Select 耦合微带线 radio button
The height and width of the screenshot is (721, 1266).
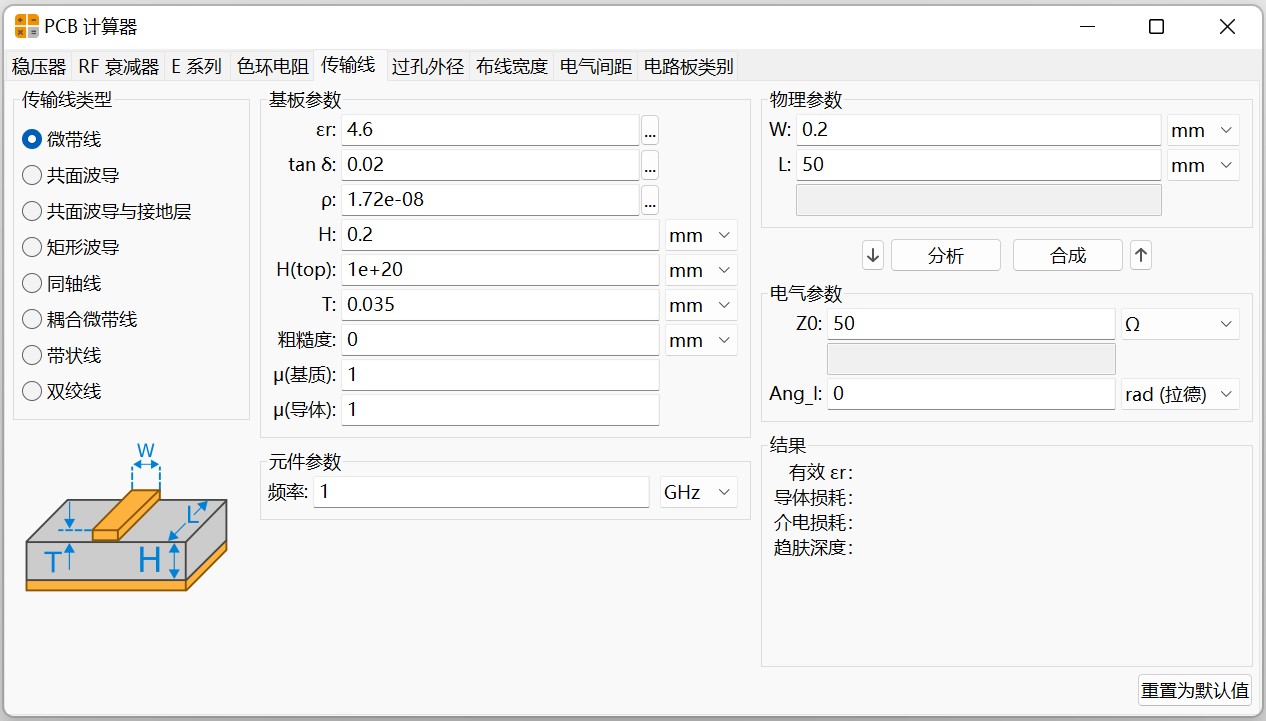pyautogui.click(x=80, y=319)
